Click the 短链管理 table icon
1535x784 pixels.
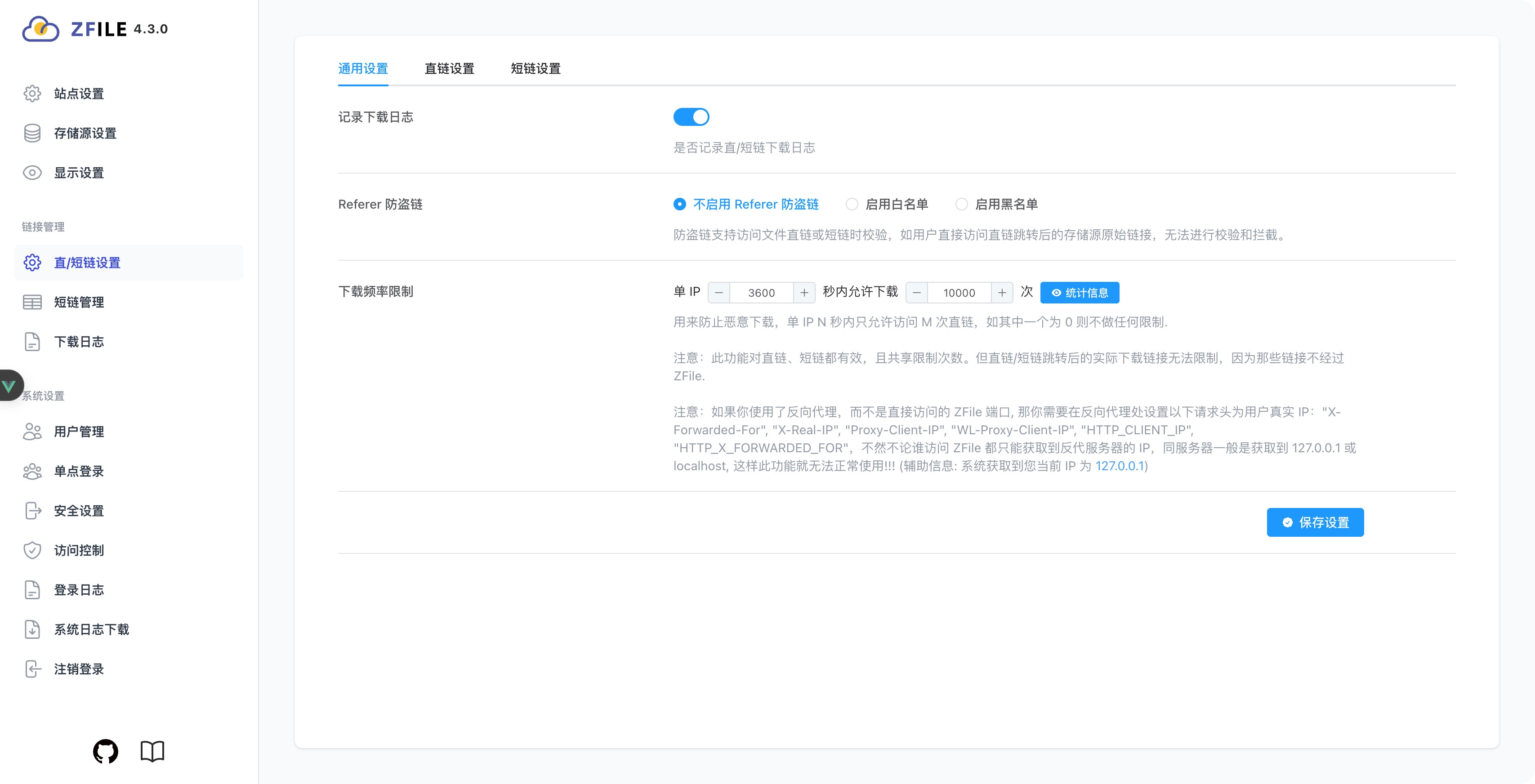[32, 302]
